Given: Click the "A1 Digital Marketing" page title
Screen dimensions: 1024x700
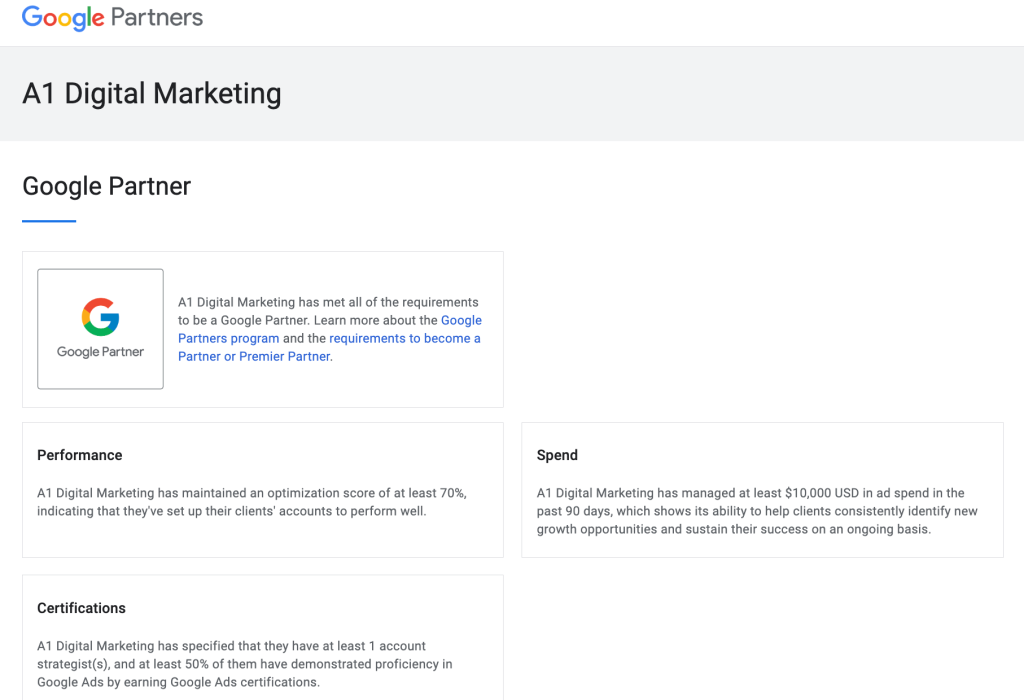Looking at the screenshot, I should coord(152,94).
